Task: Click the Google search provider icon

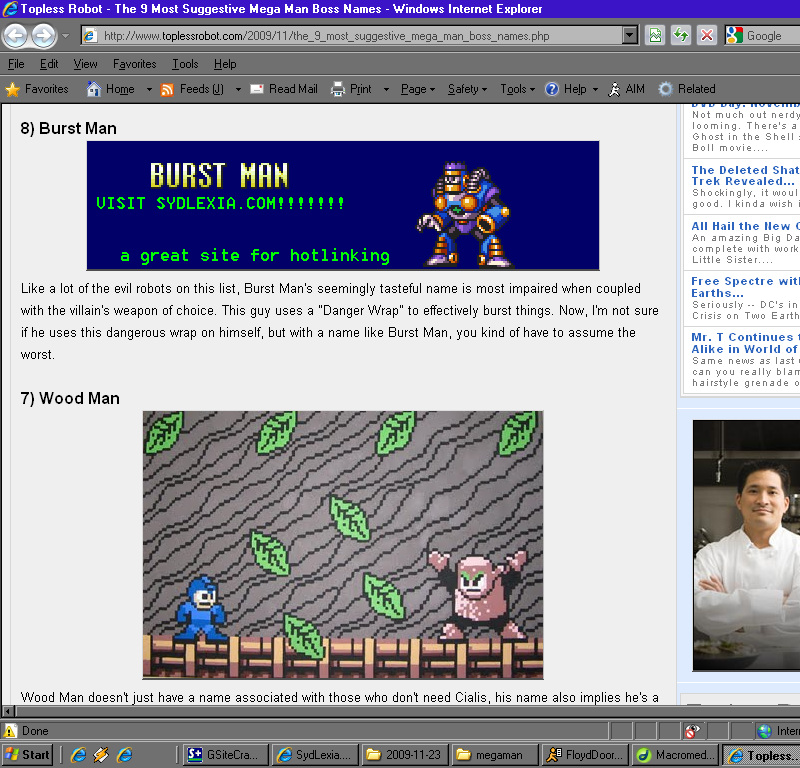Action: click(735, 36)
